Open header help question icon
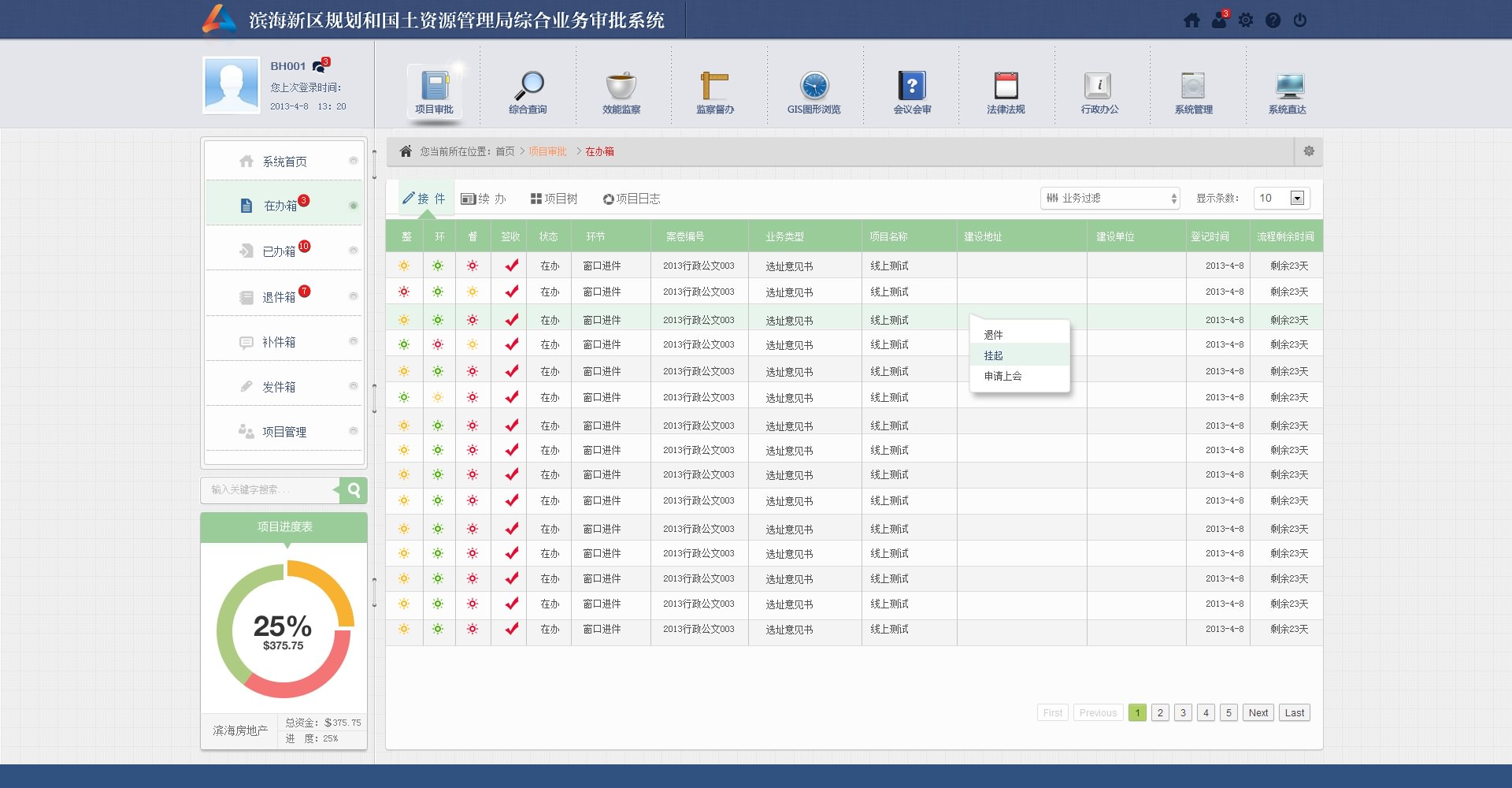This screenshot has width=1512, height=788. point(1273,20)
